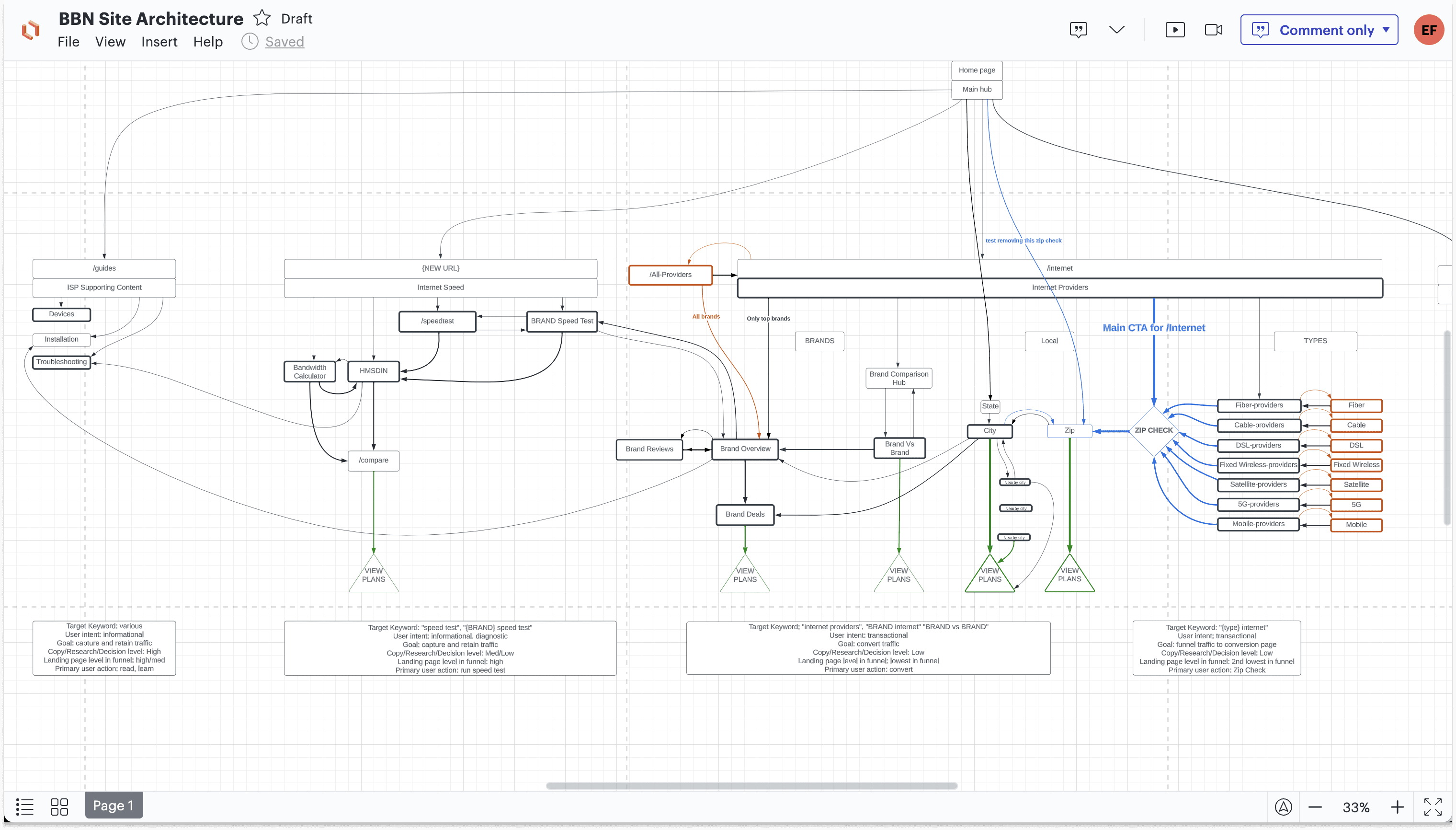Open the 33% zoom level menu
Viewport: 1456px width, 830px height.
point(1356,807)
